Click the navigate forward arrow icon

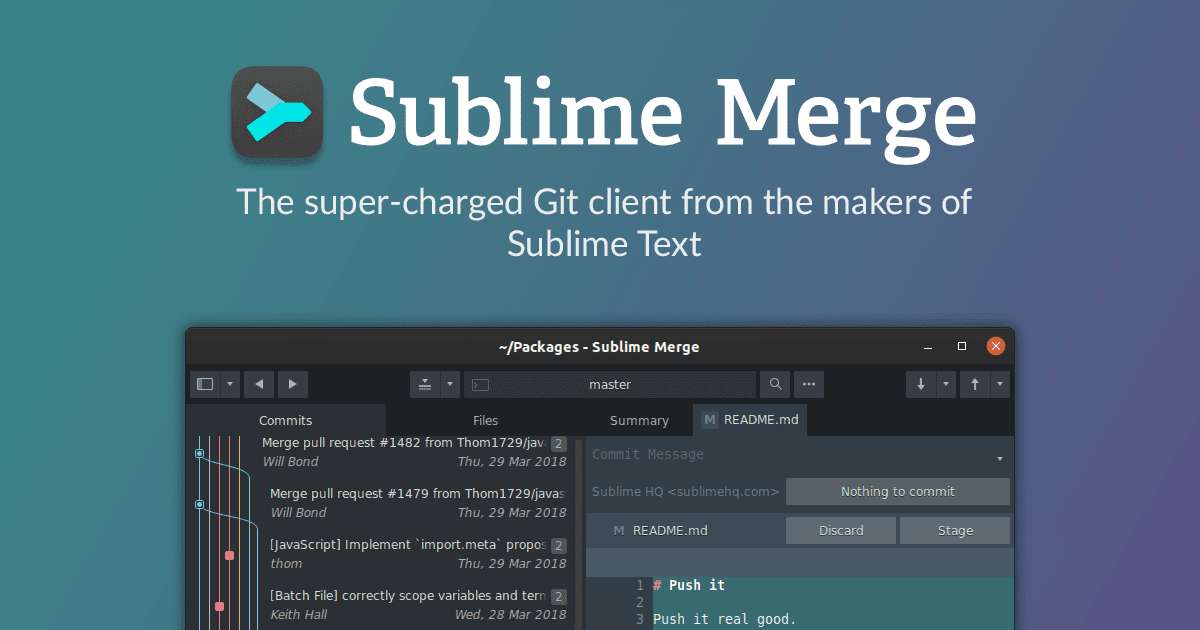tap(292, 384)
